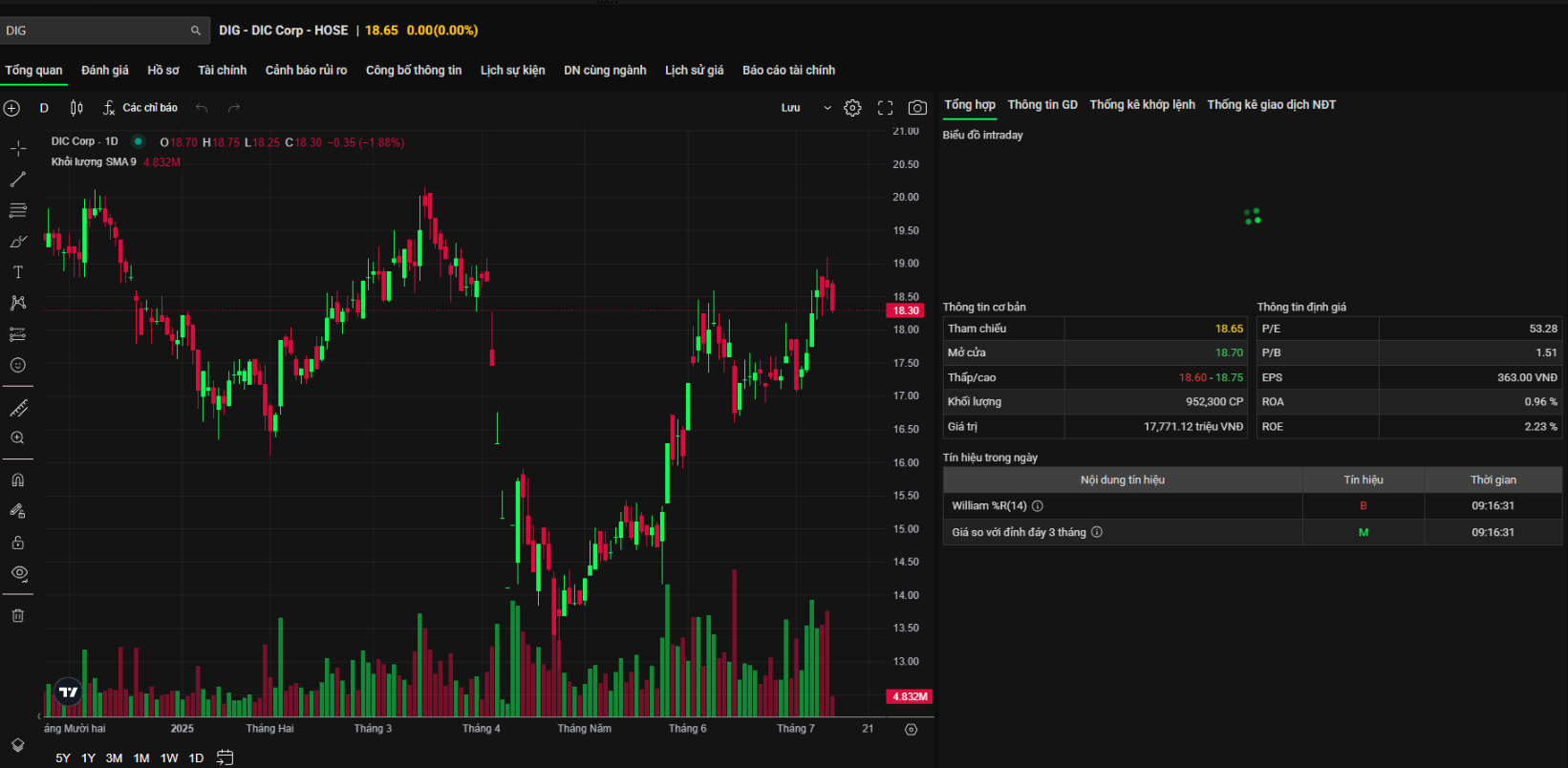
Task: Select the ruler measure tool
Action: pos(18,409)
